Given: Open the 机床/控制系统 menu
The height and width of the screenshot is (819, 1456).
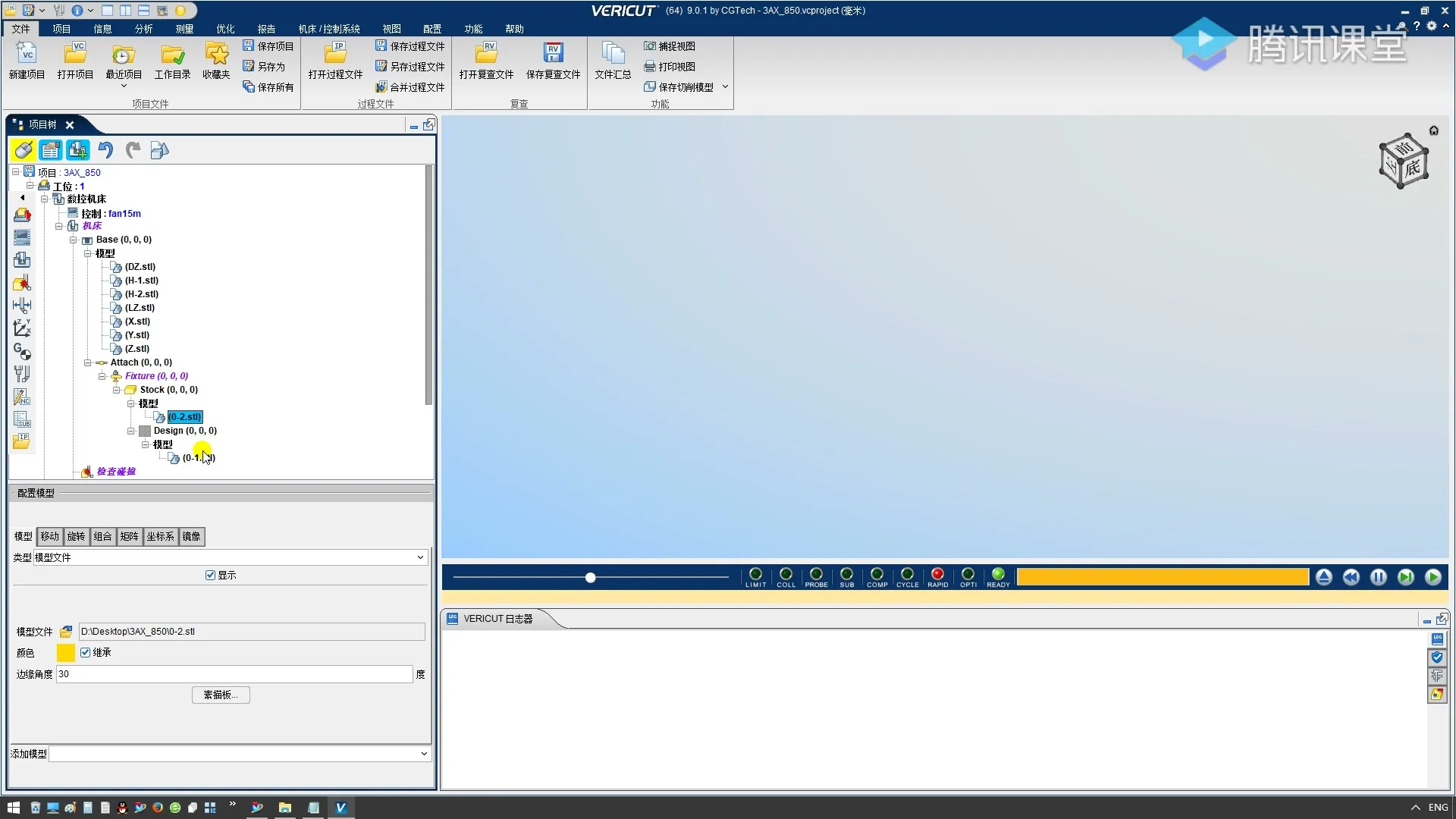Looking at the screenshot, I should (329, 29).
